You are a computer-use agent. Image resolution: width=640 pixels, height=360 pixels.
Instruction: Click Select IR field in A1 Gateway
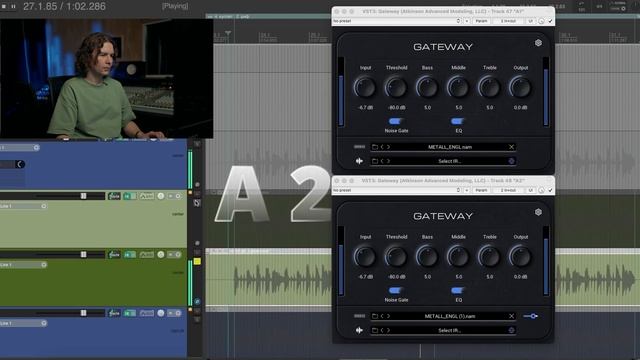[x=449, y=161]
